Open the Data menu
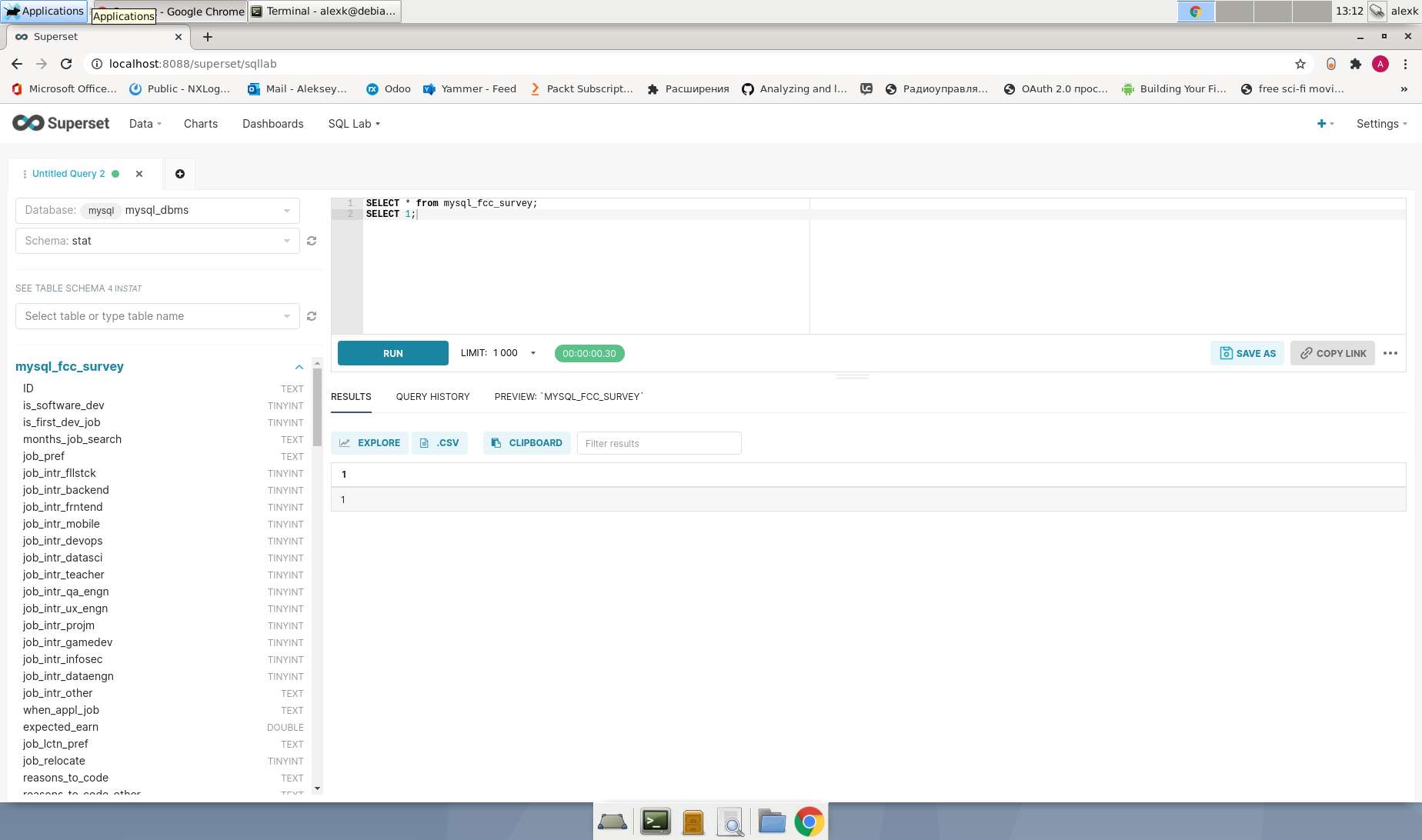The height and width of the screenshot is (840, 1422). click(x=144, y=123)
